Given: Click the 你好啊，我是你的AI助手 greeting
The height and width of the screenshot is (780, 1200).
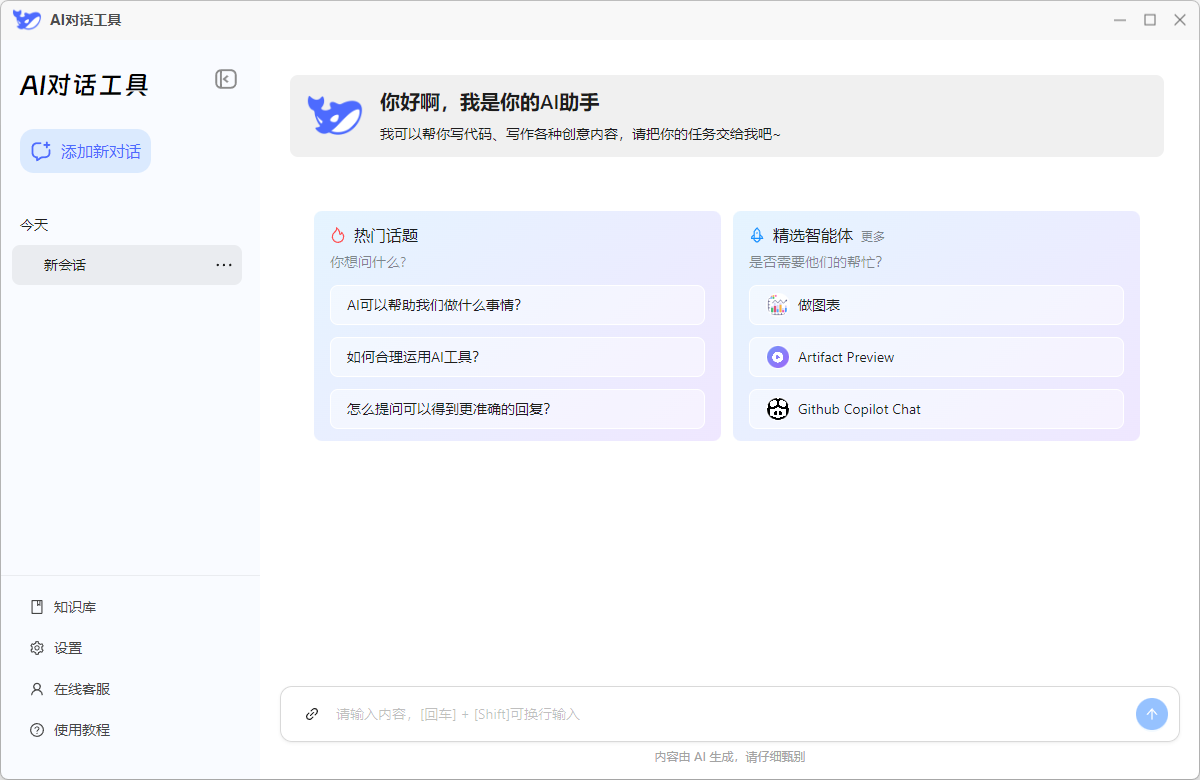Looking at the screenshot, I should point(490,102).
